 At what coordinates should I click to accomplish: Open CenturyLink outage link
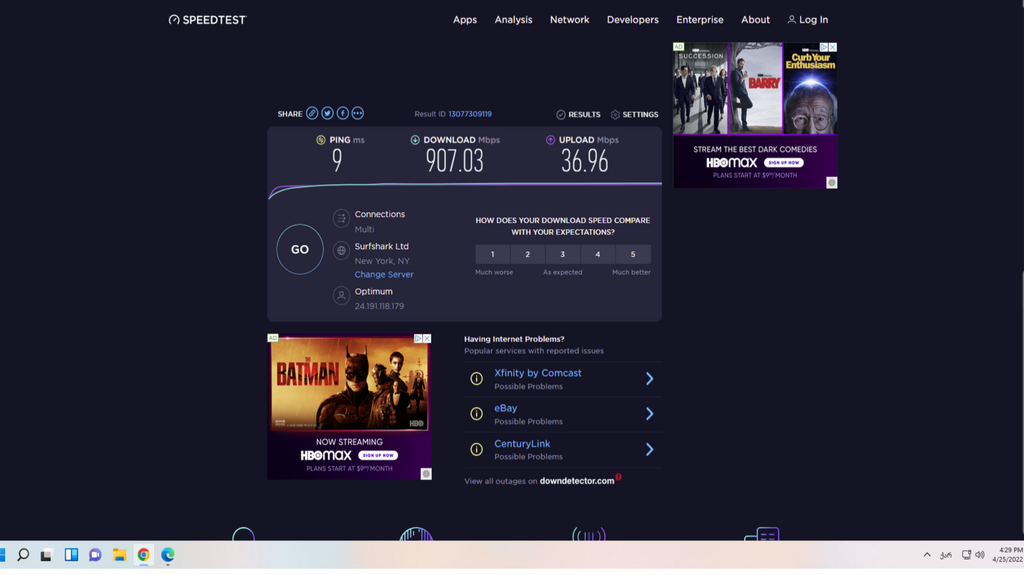point(522,444)
